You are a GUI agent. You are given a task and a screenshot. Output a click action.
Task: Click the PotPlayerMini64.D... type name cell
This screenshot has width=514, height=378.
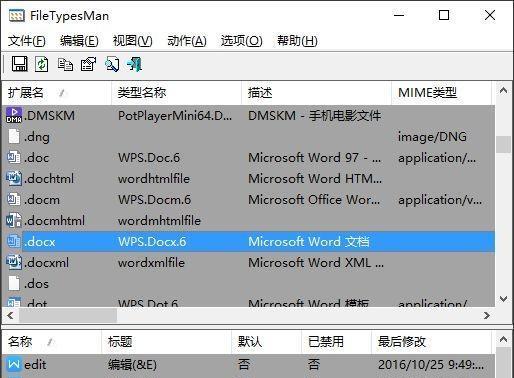pos(175,116)
